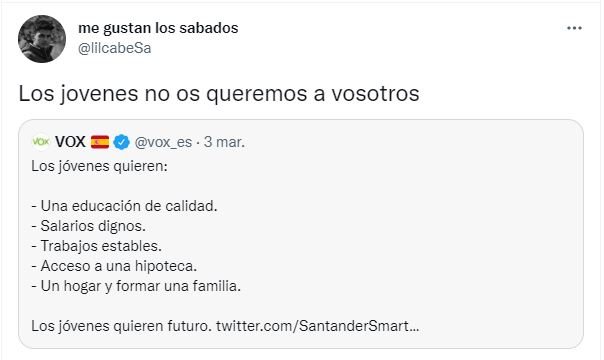Click the Spanish flag emoji beside VOX
The image size is (604, 360).
[100, 142]
